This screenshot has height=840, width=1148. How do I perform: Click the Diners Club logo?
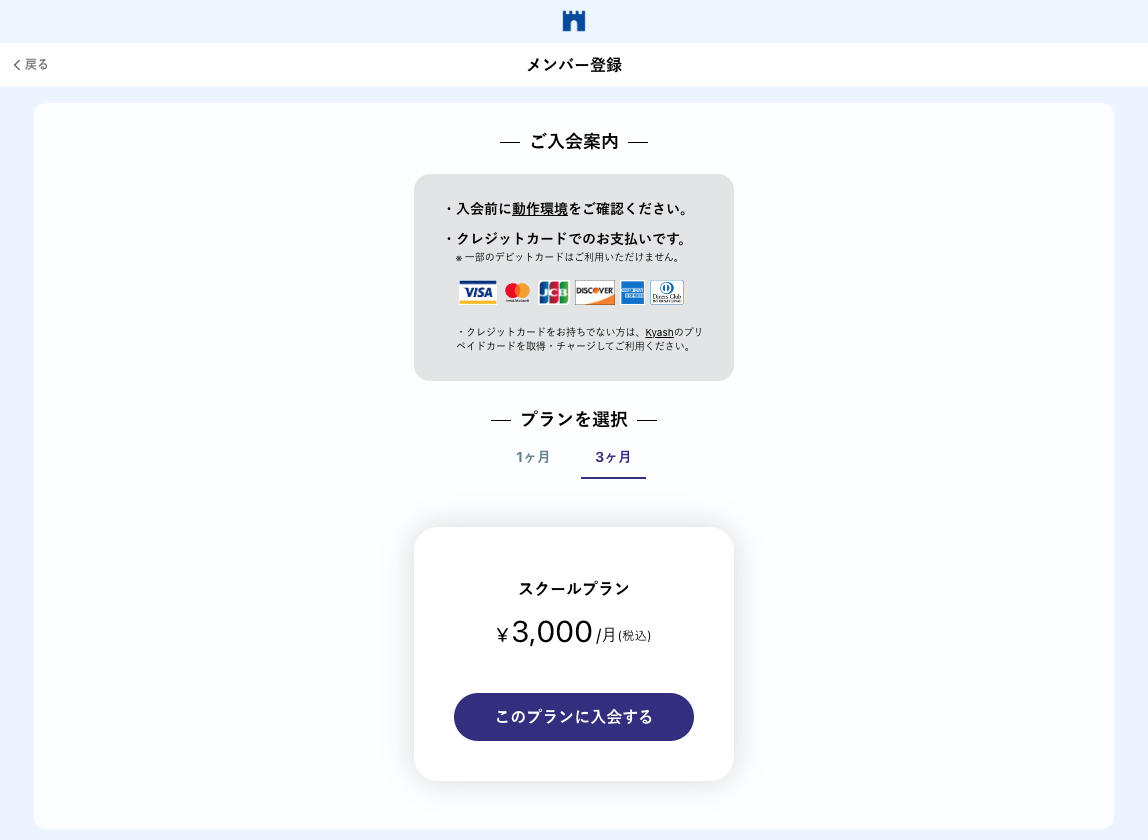tap(667, 292)
